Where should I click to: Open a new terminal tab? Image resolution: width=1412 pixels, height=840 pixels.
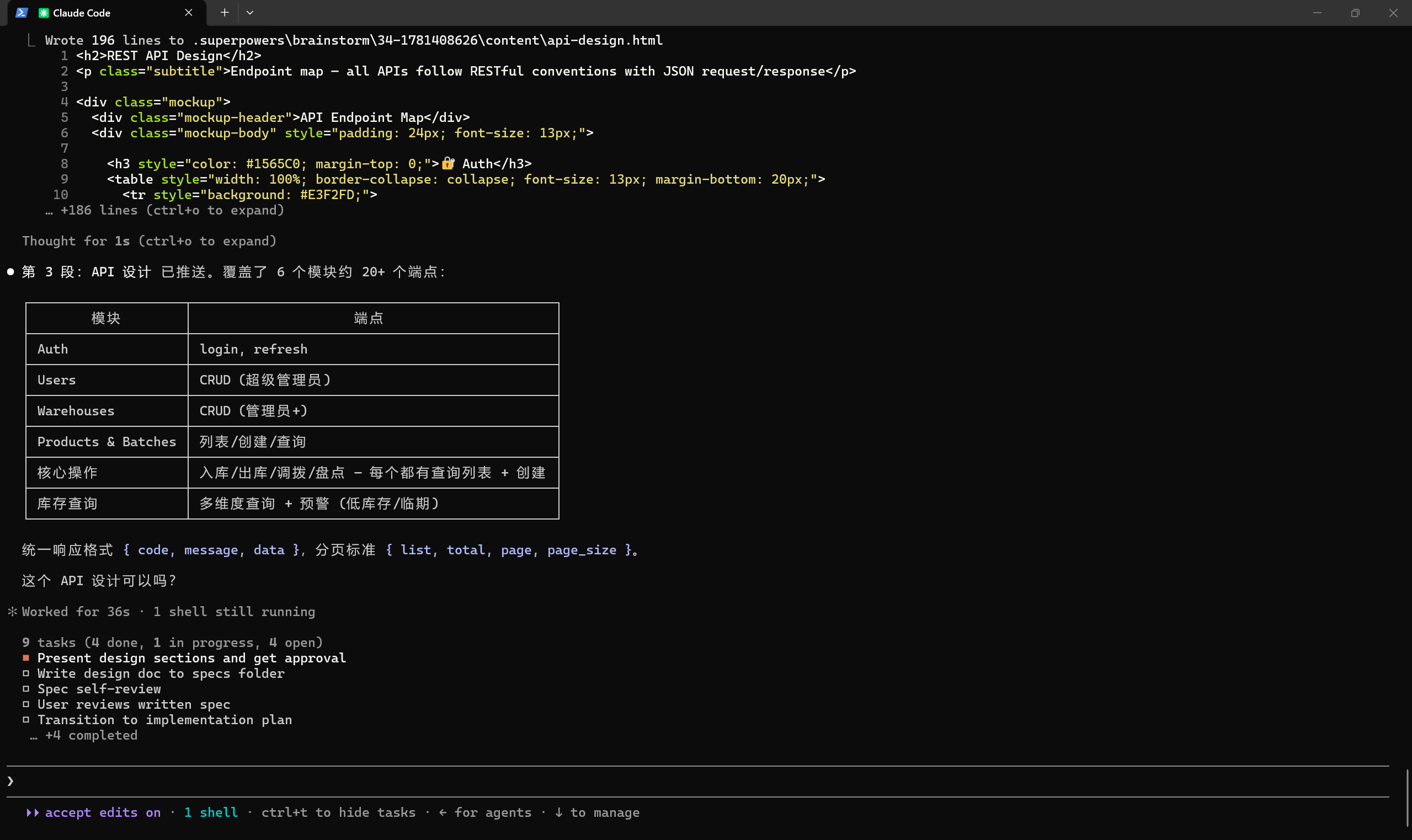pyautogui.click(x=225, y=13)
